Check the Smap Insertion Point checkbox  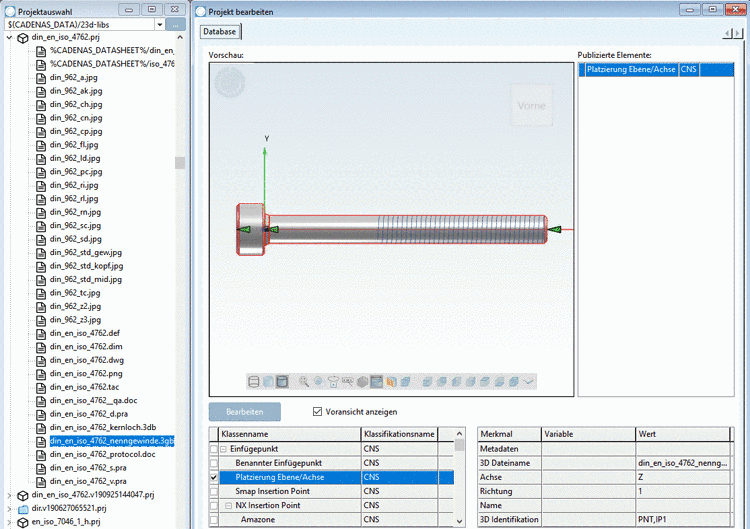(x=214, y=491)
